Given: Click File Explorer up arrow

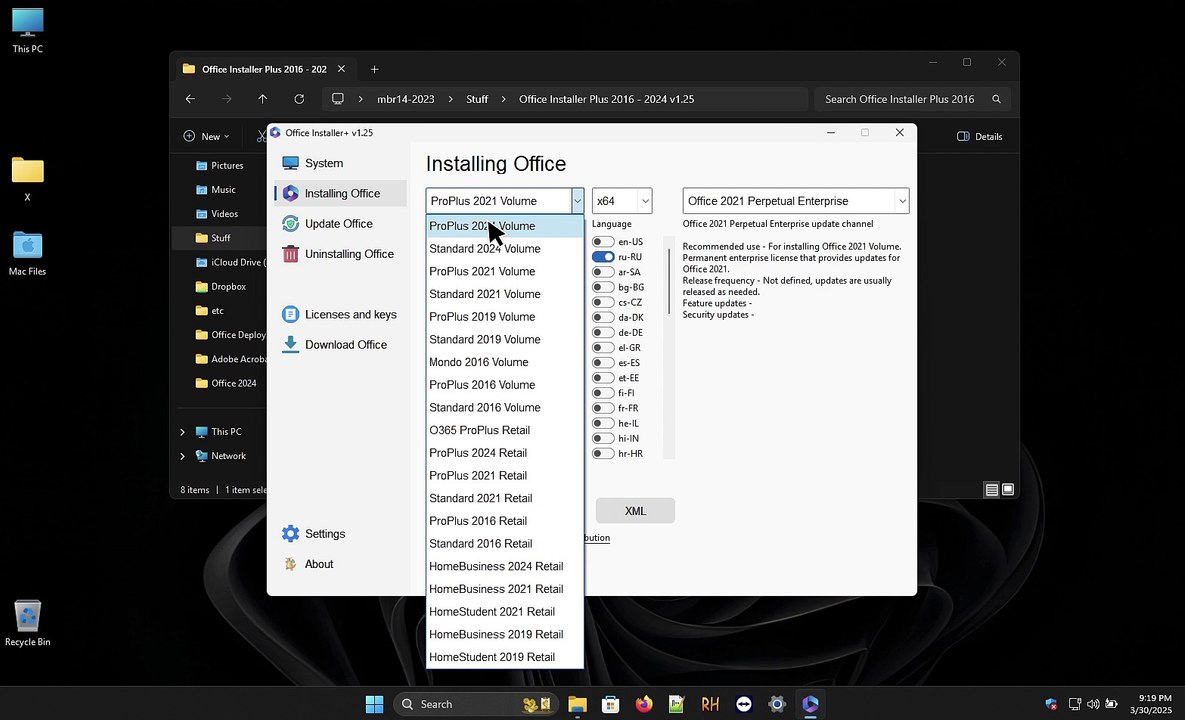Looking at the screenshot, I should [x=262, y=99].
